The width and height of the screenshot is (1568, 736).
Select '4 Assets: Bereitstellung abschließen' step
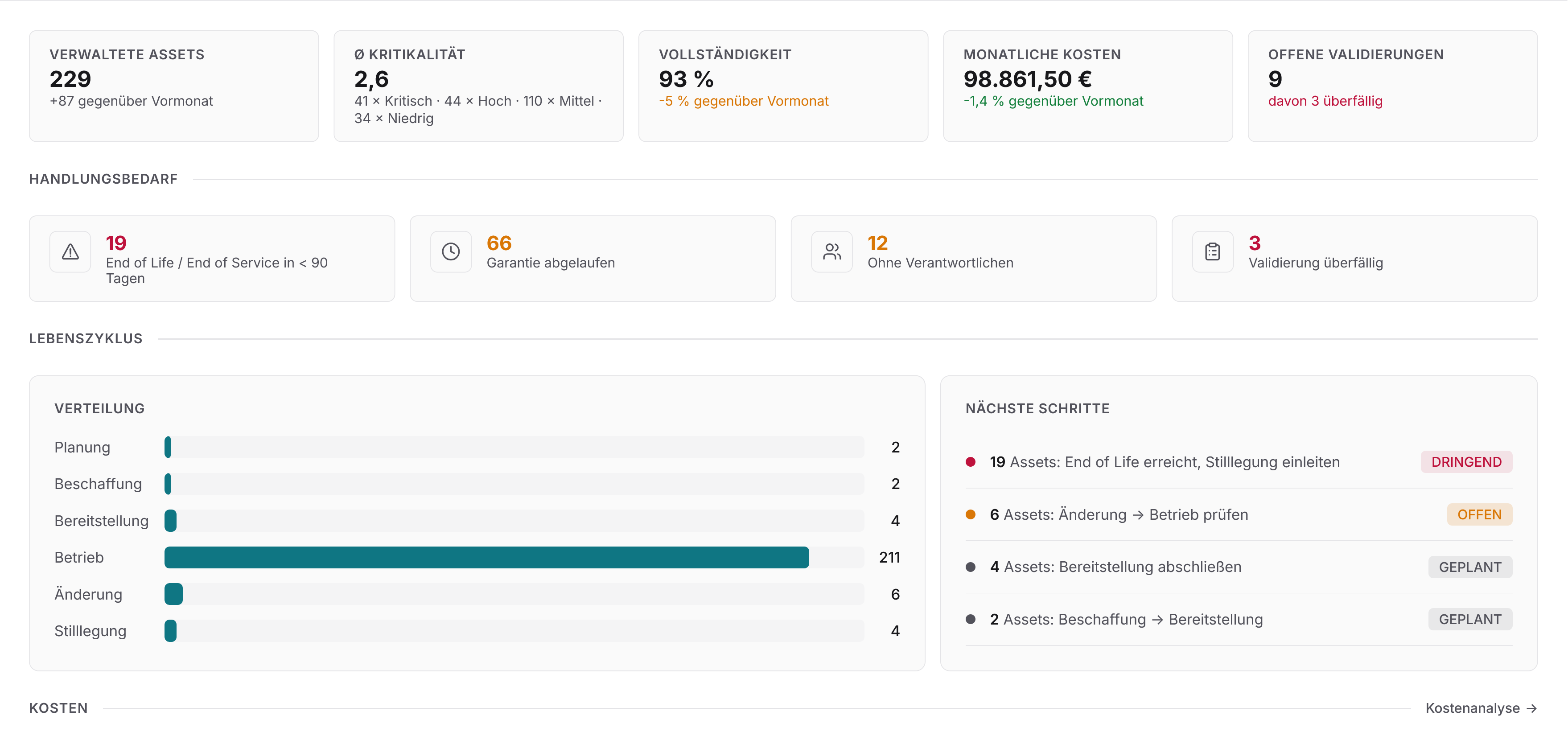tap(1239, 567)
